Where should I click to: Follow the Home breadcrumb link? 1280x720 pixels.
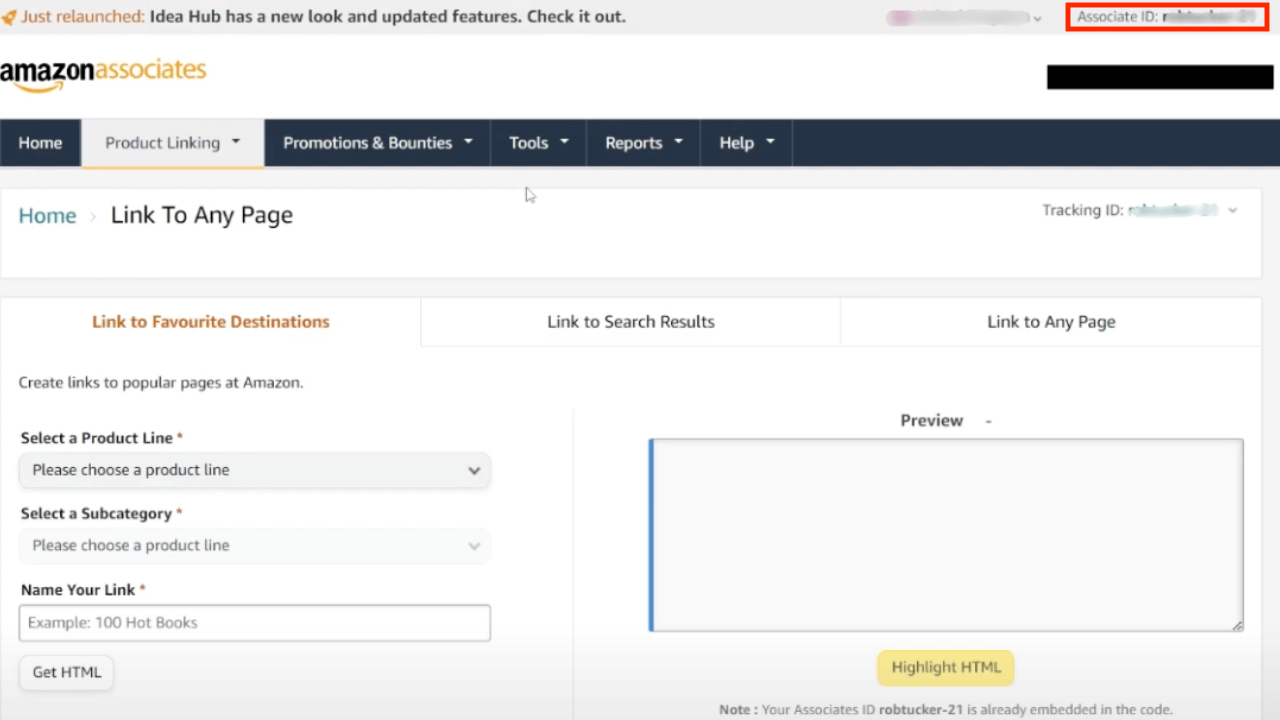point(47,215)
